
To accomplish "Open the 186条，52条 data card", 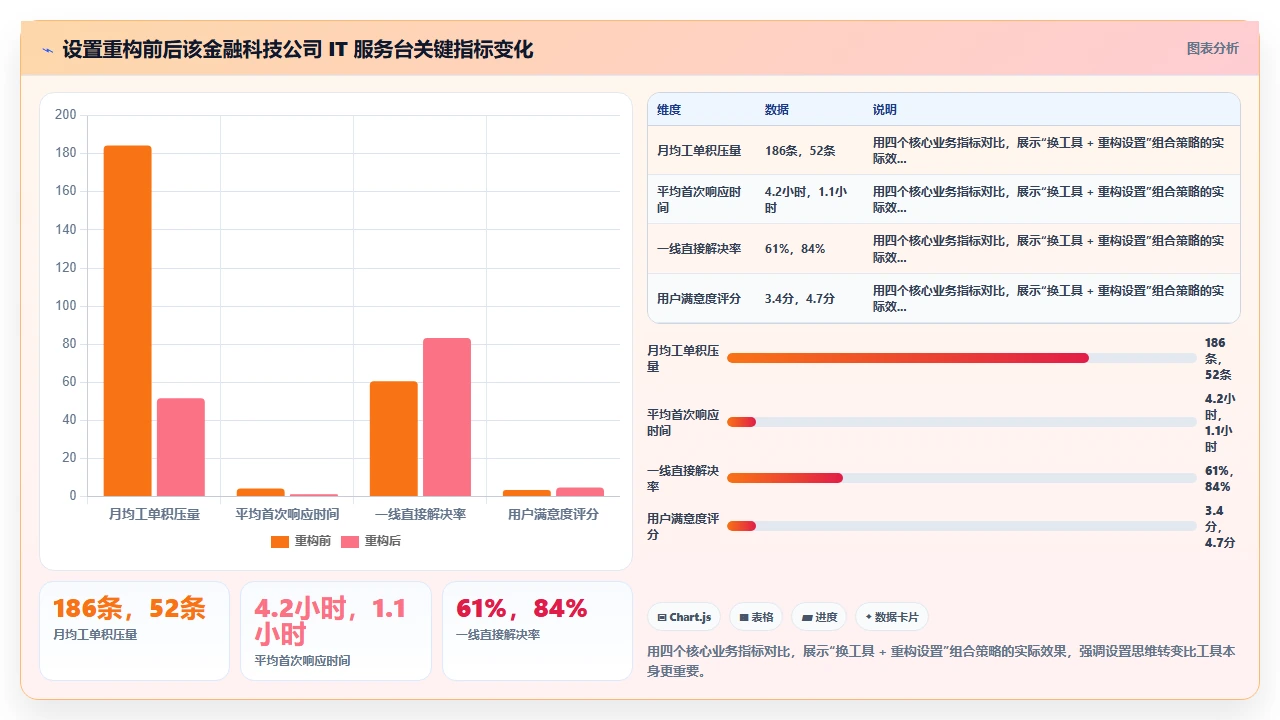I will pyautogui.click(x=134, y=631).
